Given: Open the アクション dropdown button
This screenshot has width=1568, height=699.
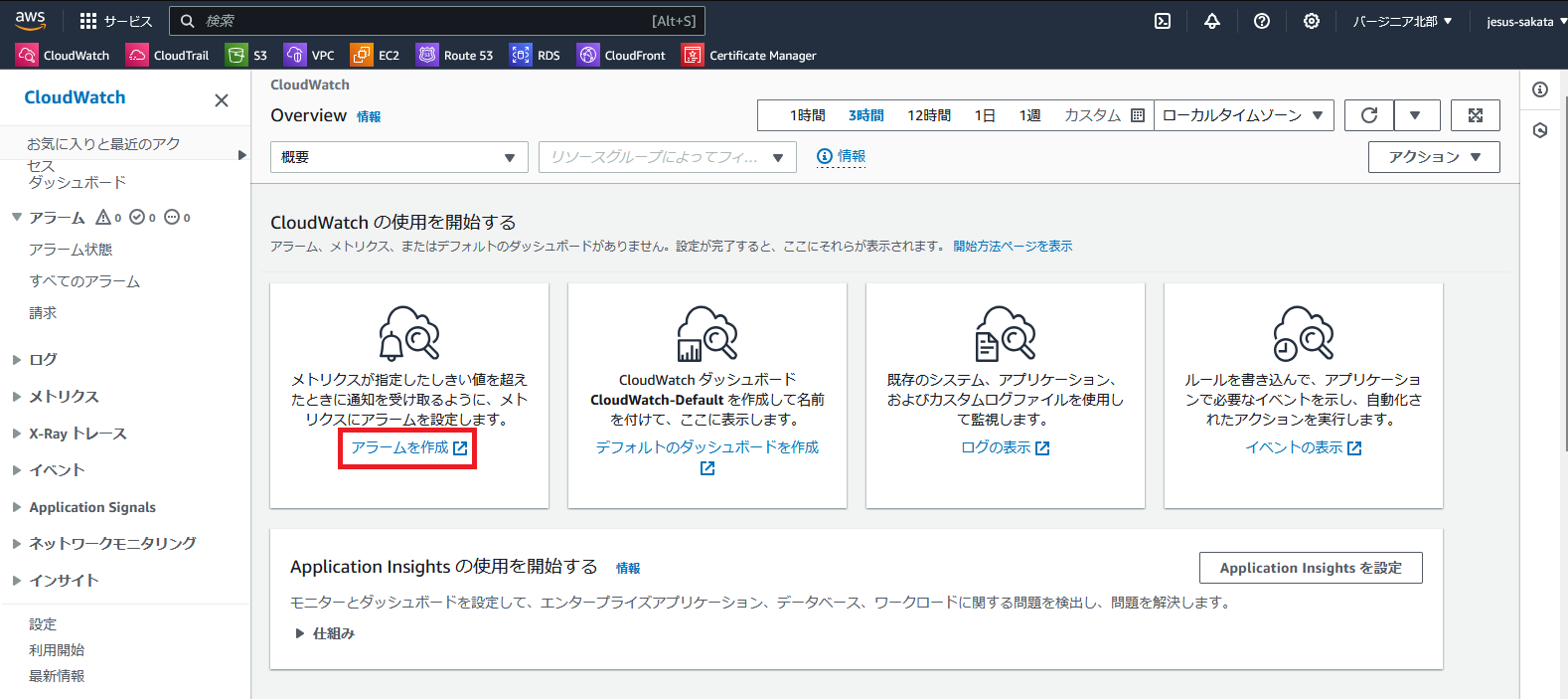Looking at the screenshot, I should [1434, 157].
